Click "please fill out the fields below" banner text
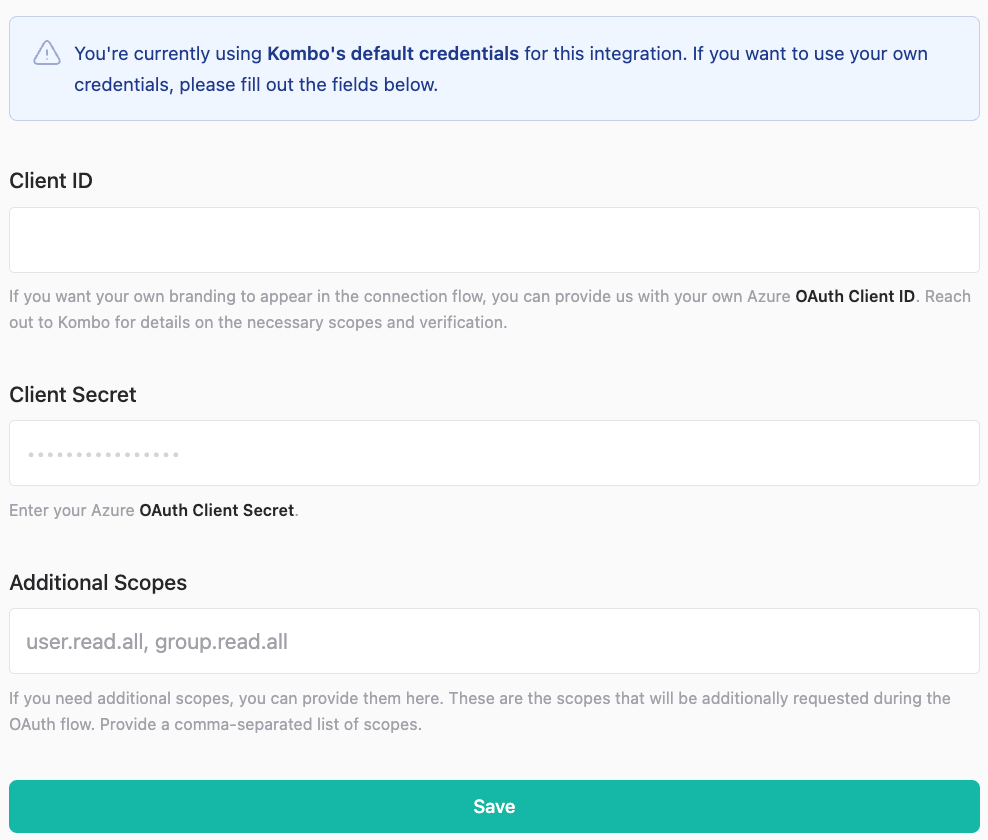This screenshot has height=840, width=988. point(308,85)
